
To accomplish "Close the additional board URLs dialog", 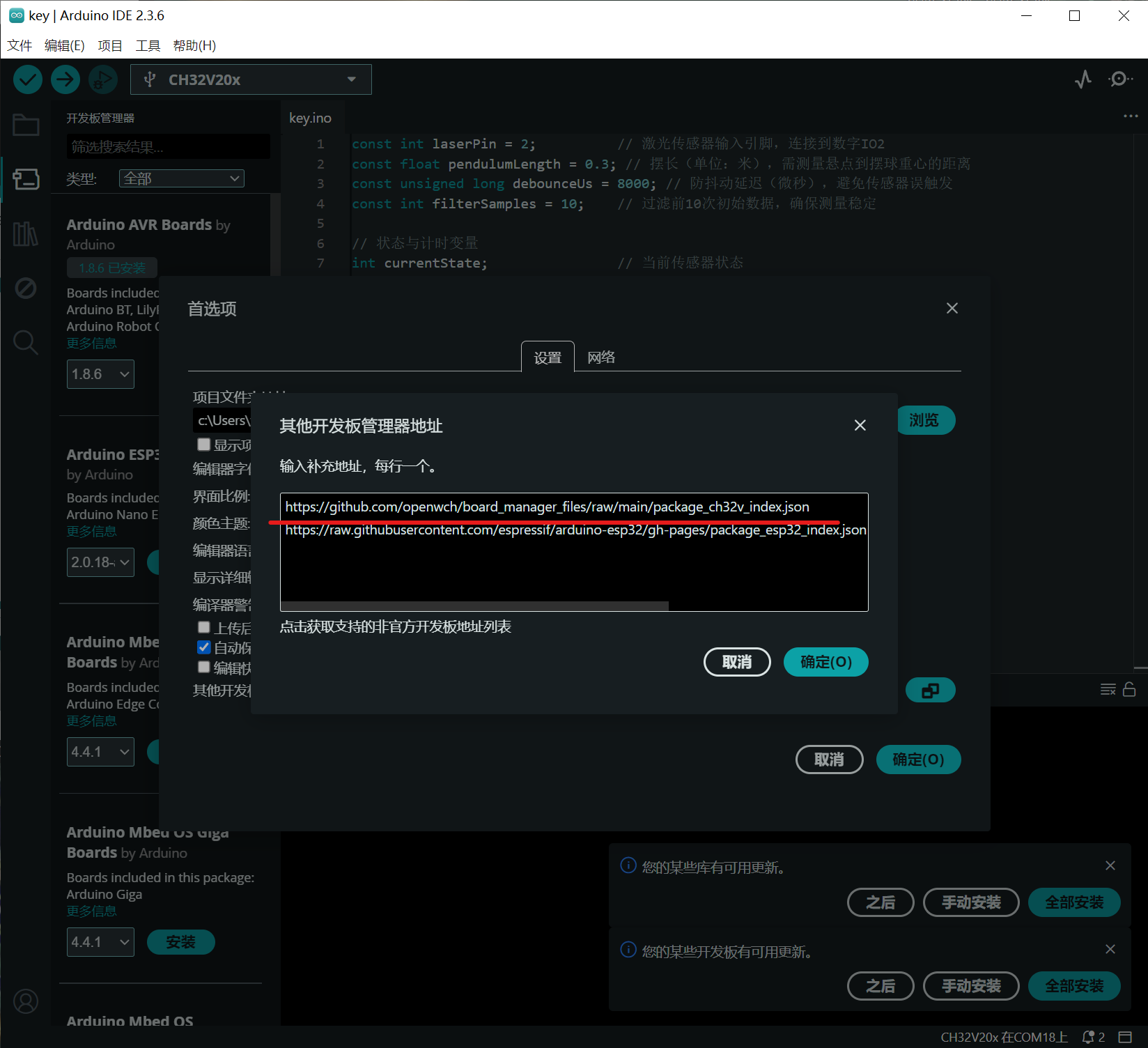I will click(860, 425).
